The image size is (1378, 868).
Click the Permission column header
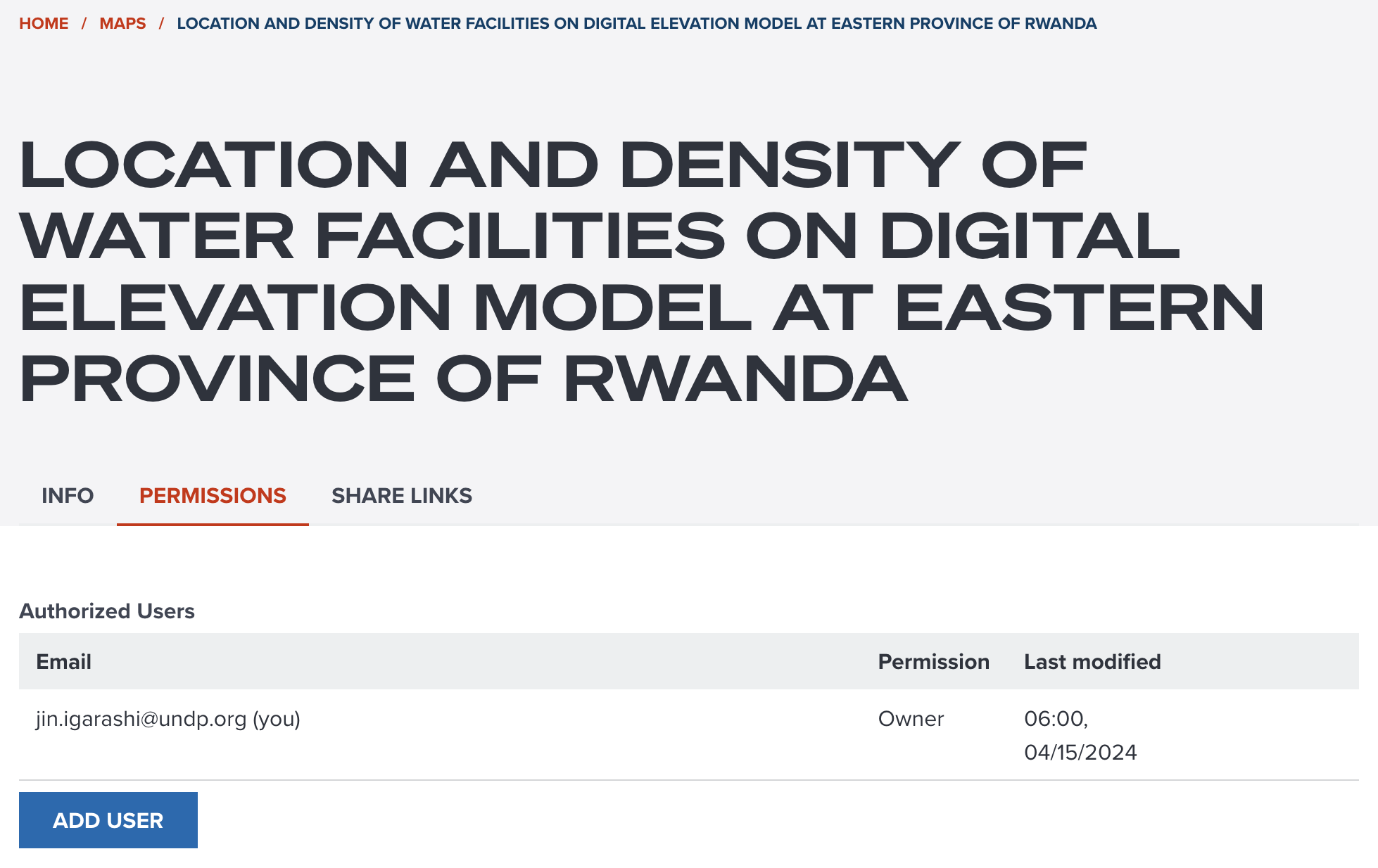click(x=933, y=662)
